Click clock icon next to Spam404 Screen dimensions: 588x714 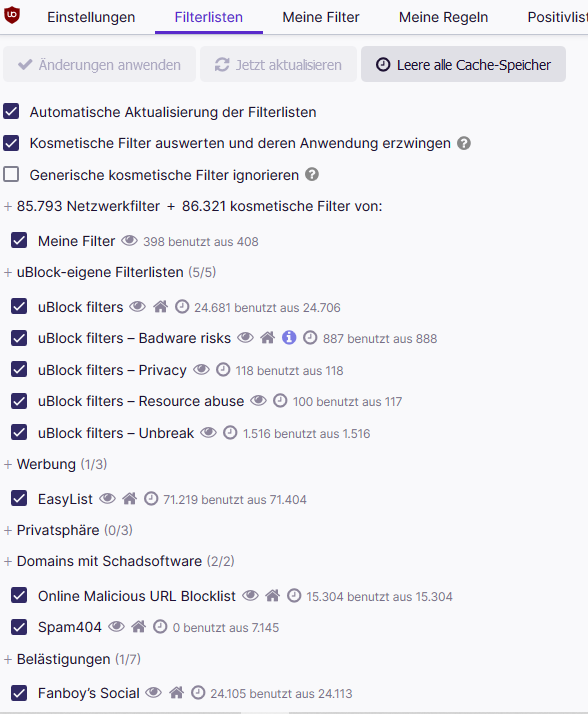(x=160, y=627)
